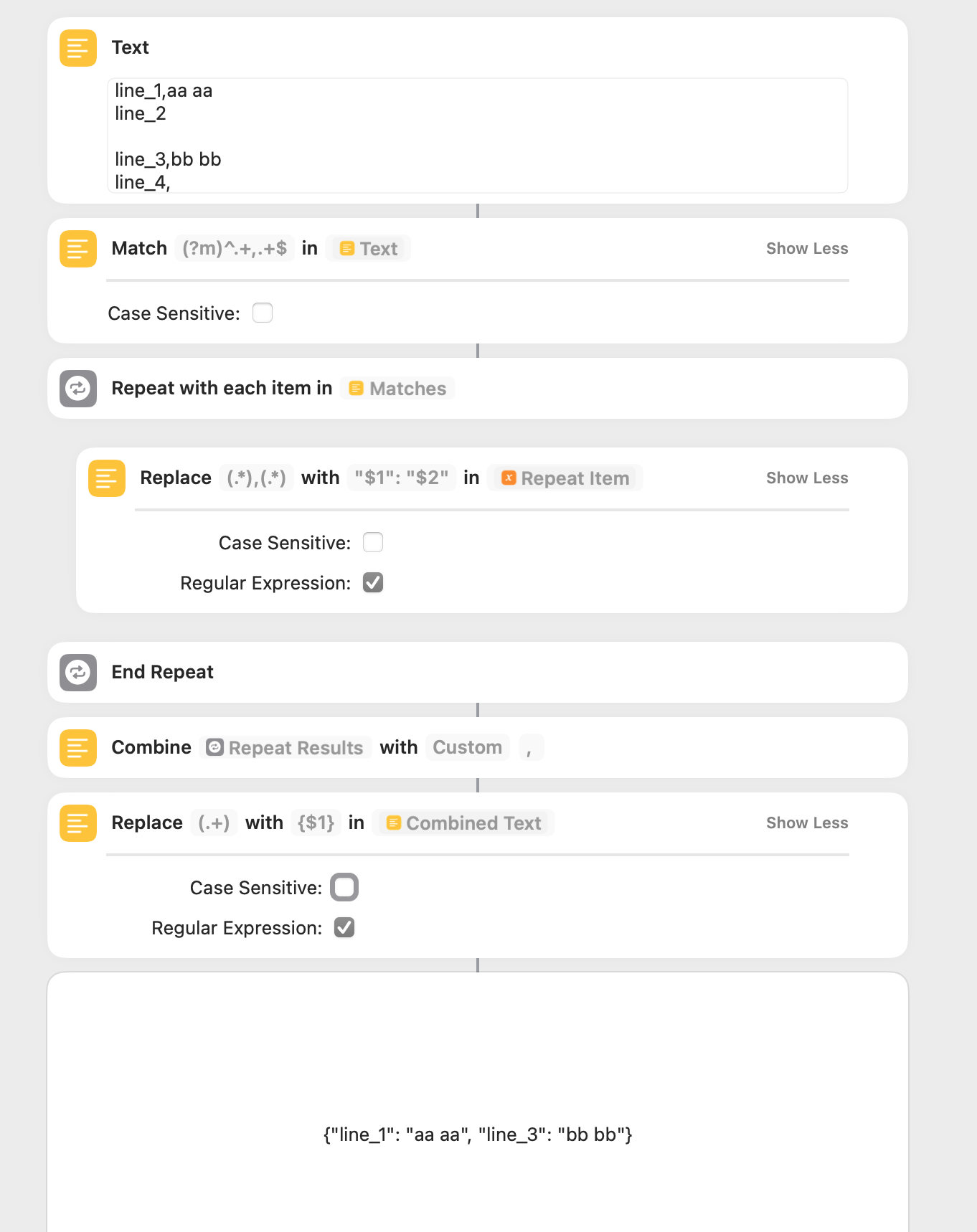Edit the (?m)^.+,.+$ match pattern field
The image size is (977, 1232).
coord(235,248)
